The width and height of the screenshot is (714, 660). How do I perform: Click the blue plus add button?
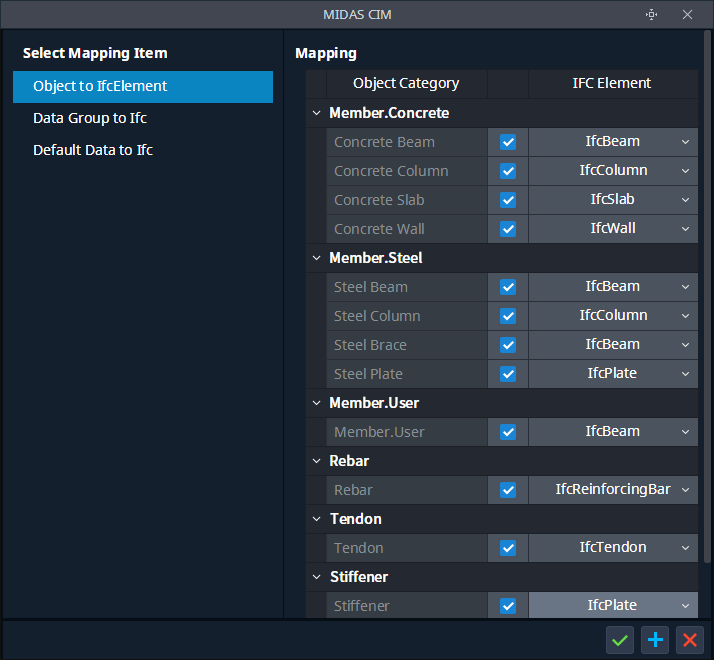coord(655,640)
